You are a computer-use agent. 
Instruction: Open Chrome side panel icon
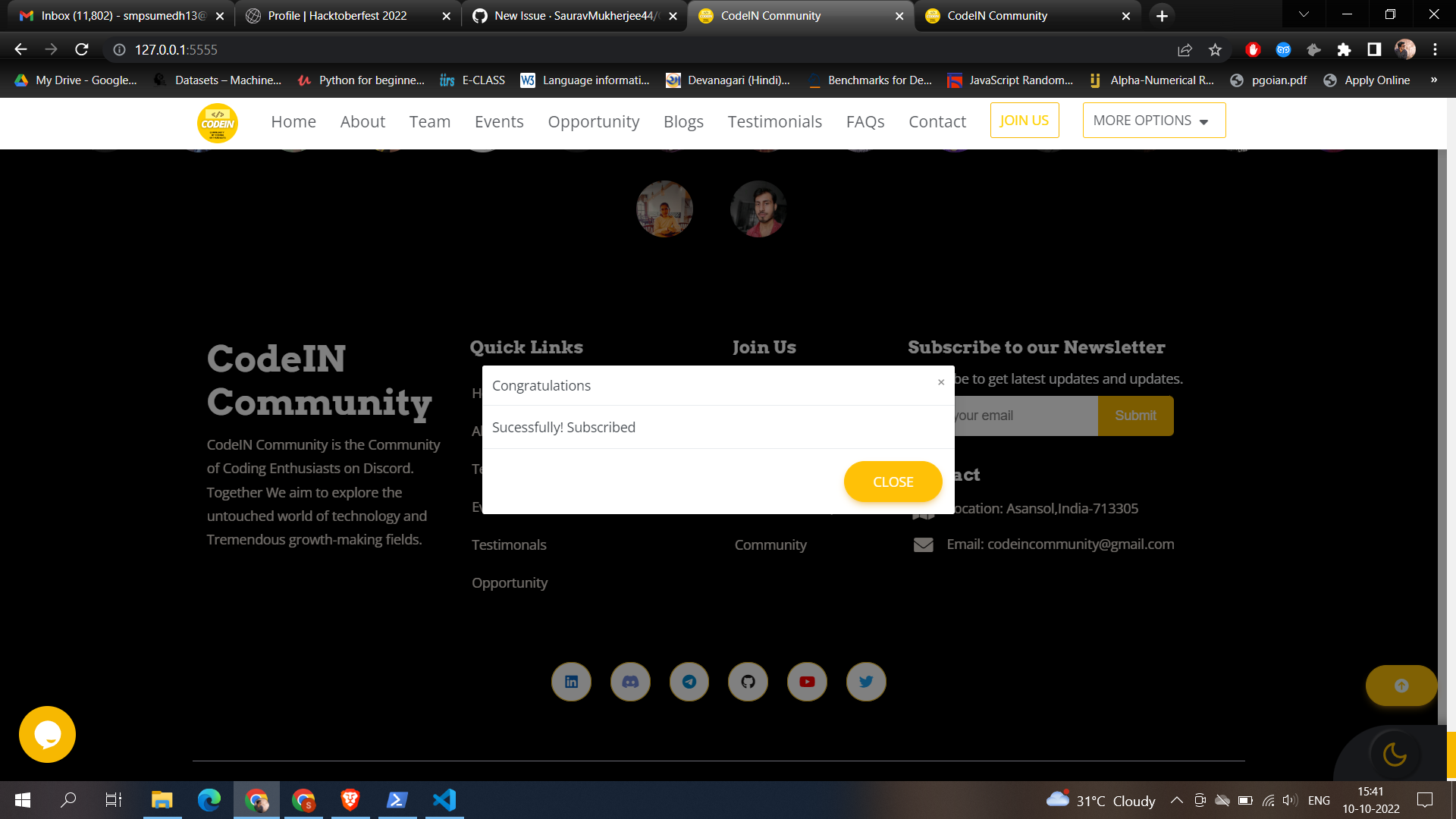point(1374,49)
